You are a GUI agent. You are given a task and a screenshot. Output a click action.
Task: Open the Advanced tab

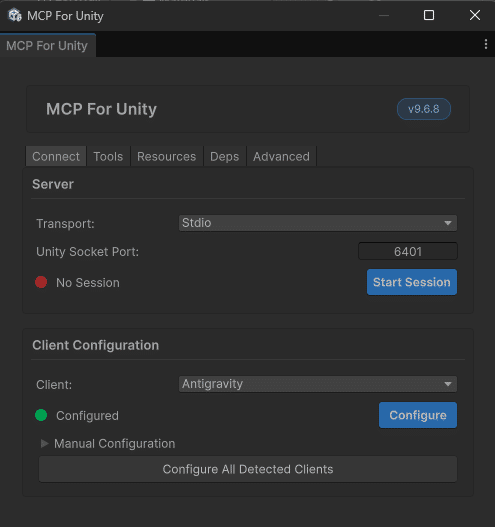click(282, 157)
